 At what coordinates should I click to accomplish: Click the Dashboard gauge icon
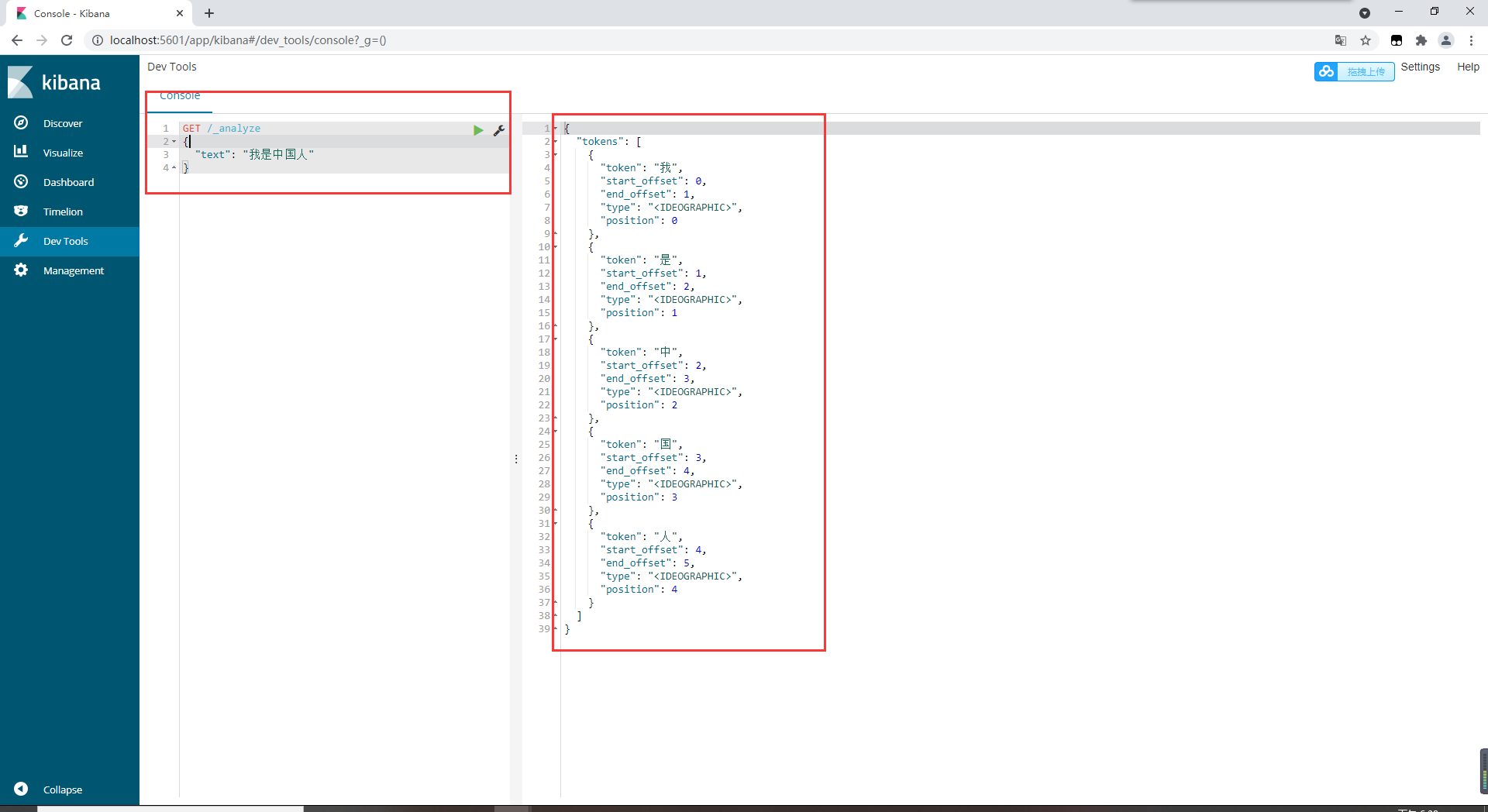click(x=21, y=181)
